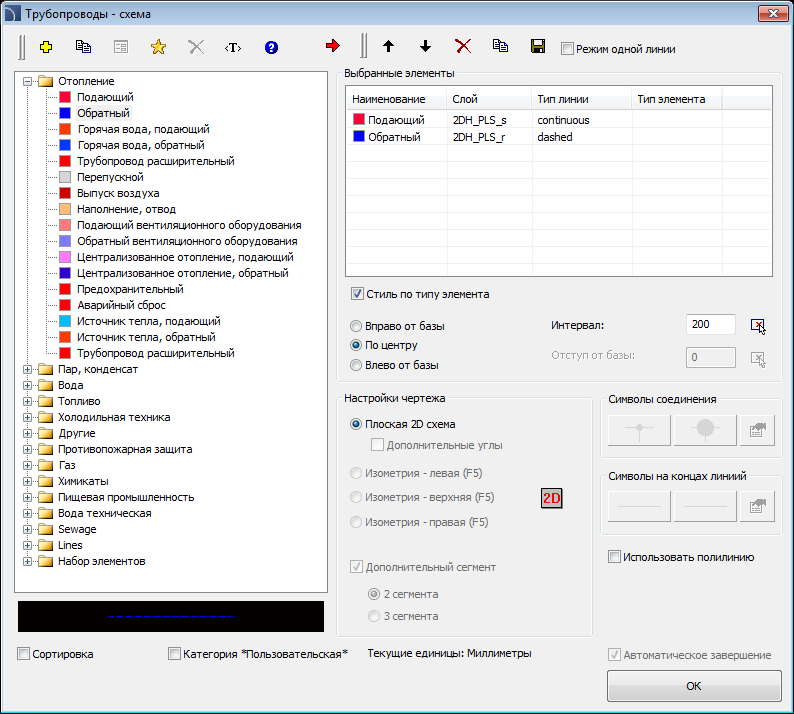Toggle Стиль по типу элемента checkbox
This screenshot has height=714, width=794.
[357, 294]
